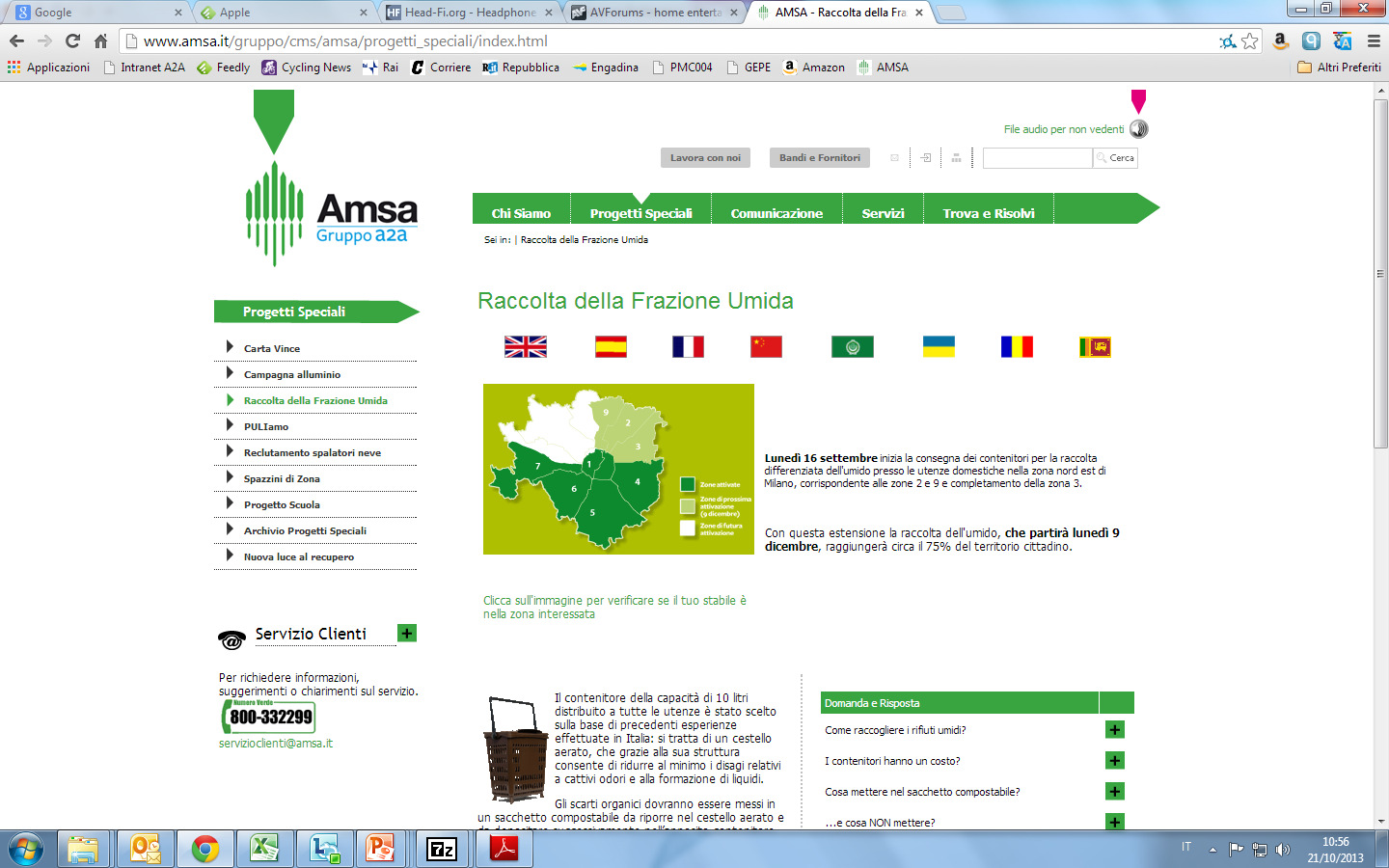The image size is (1389, 868).
Task: Select the French flag
Action: tap(688, 346)
